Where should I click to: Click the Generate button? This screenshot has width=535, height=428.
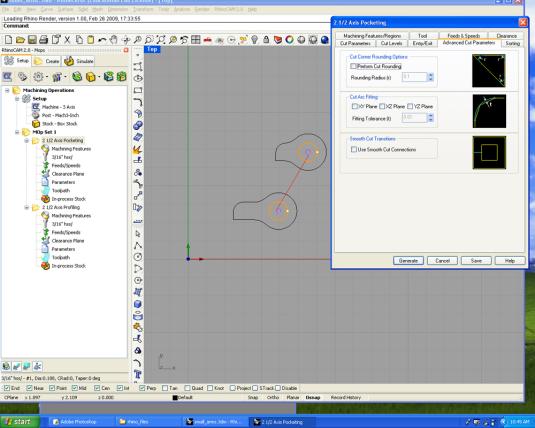point(408,261)
